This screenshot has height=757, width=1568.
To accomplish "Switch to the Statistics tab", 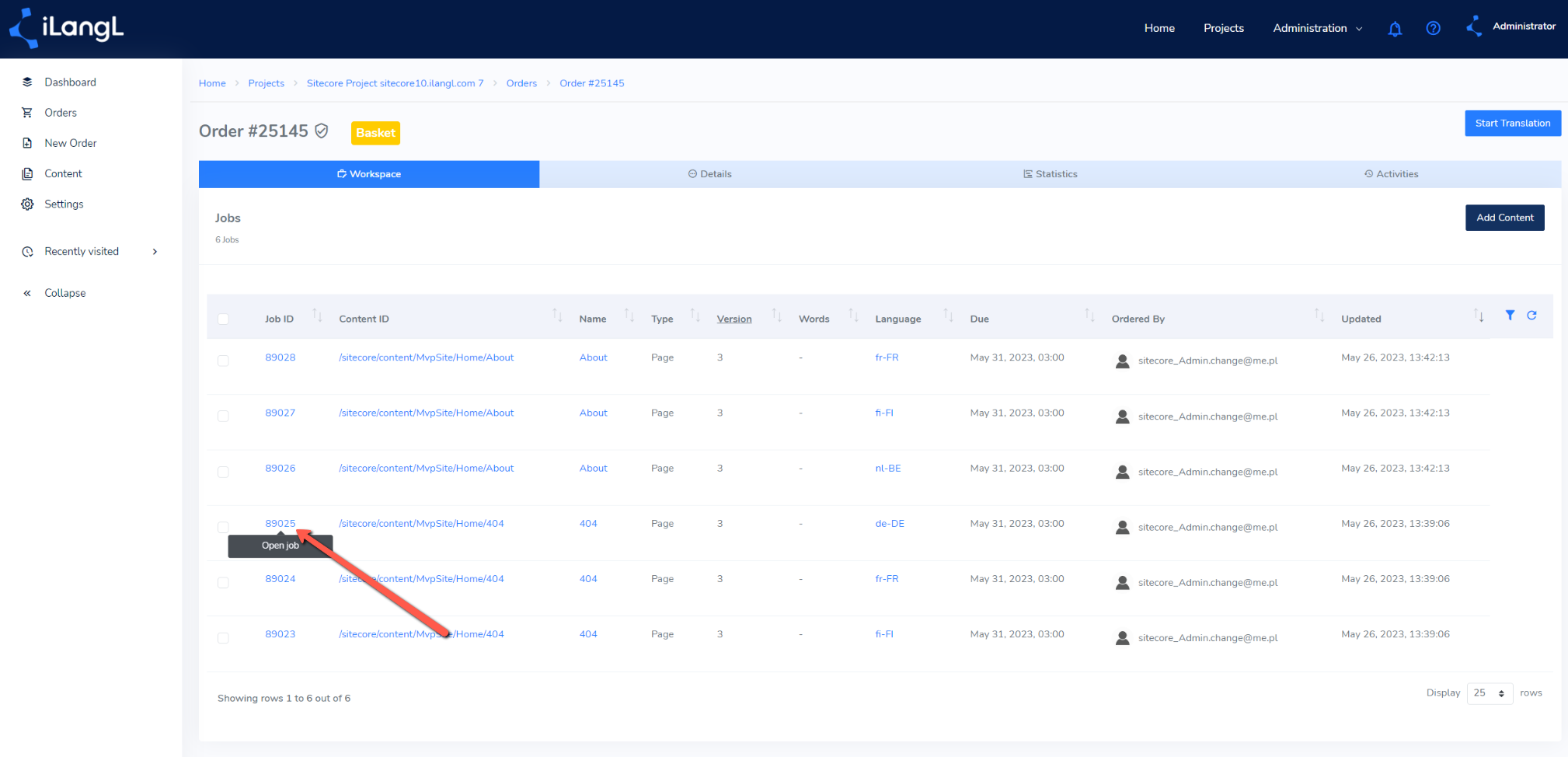I will [1050, 174].
